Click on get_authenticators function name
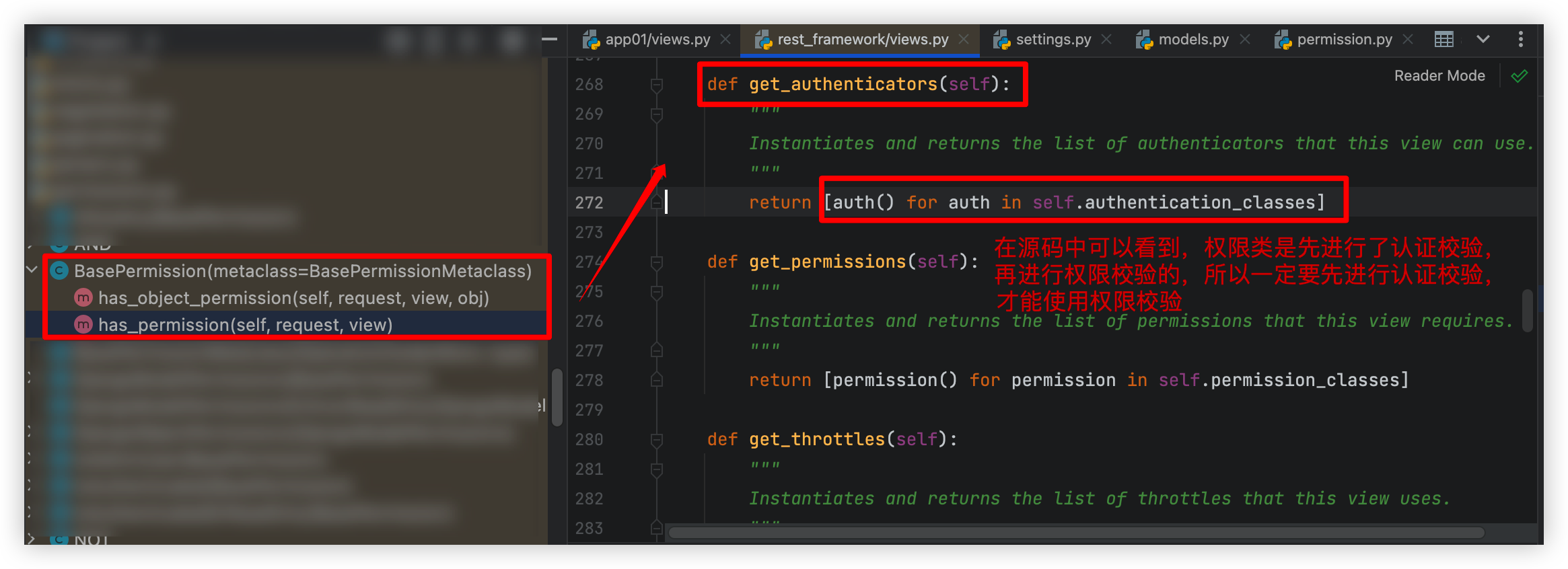The height and width of the screenshot is (569, 1568). (843, 84)
